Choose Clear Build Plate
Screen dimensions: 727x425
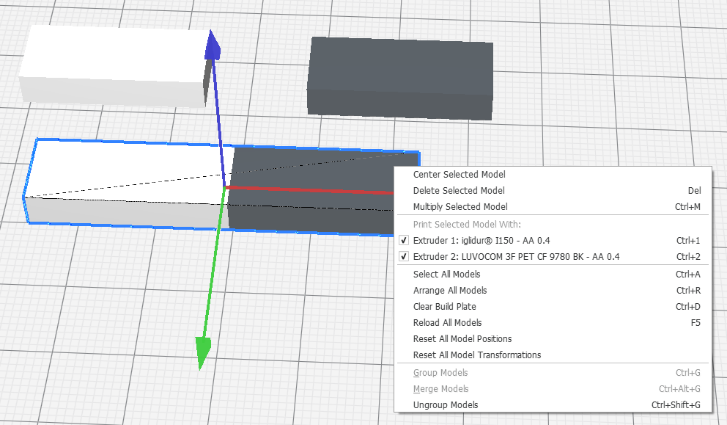coord(445,306)
